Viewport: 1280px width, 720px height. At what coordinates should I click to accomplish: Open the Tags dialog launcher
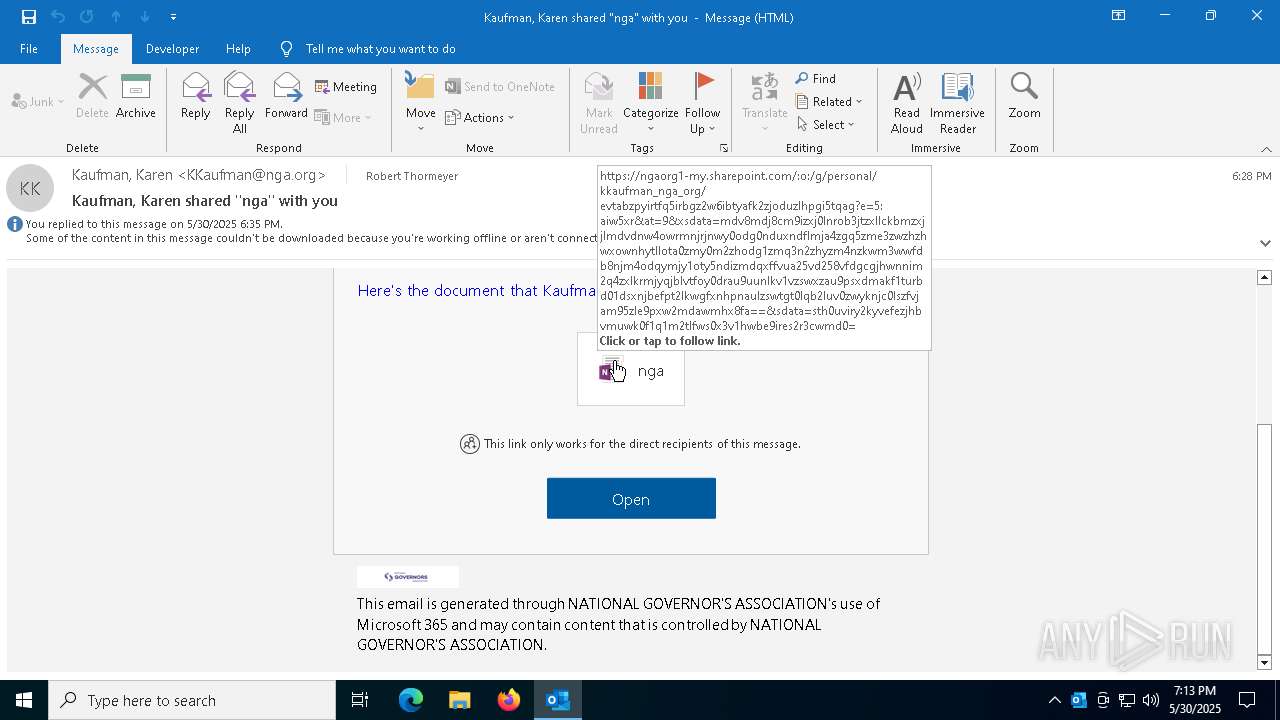point(723,148)
